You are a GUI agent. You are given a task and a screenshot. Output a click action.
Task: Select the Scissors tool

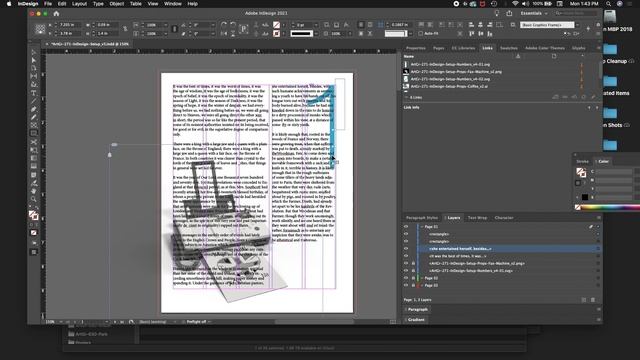[x=33, y=142]
